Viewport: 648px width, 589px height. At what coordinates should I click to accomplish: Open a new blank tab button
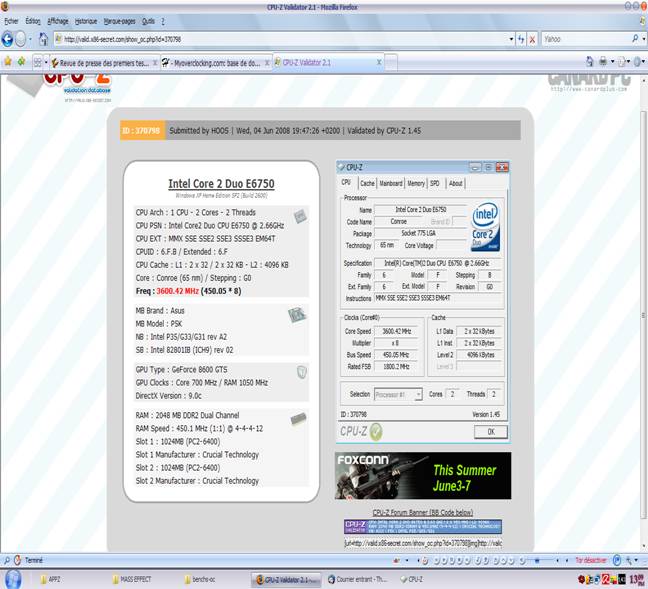click(x=391, y=63)
